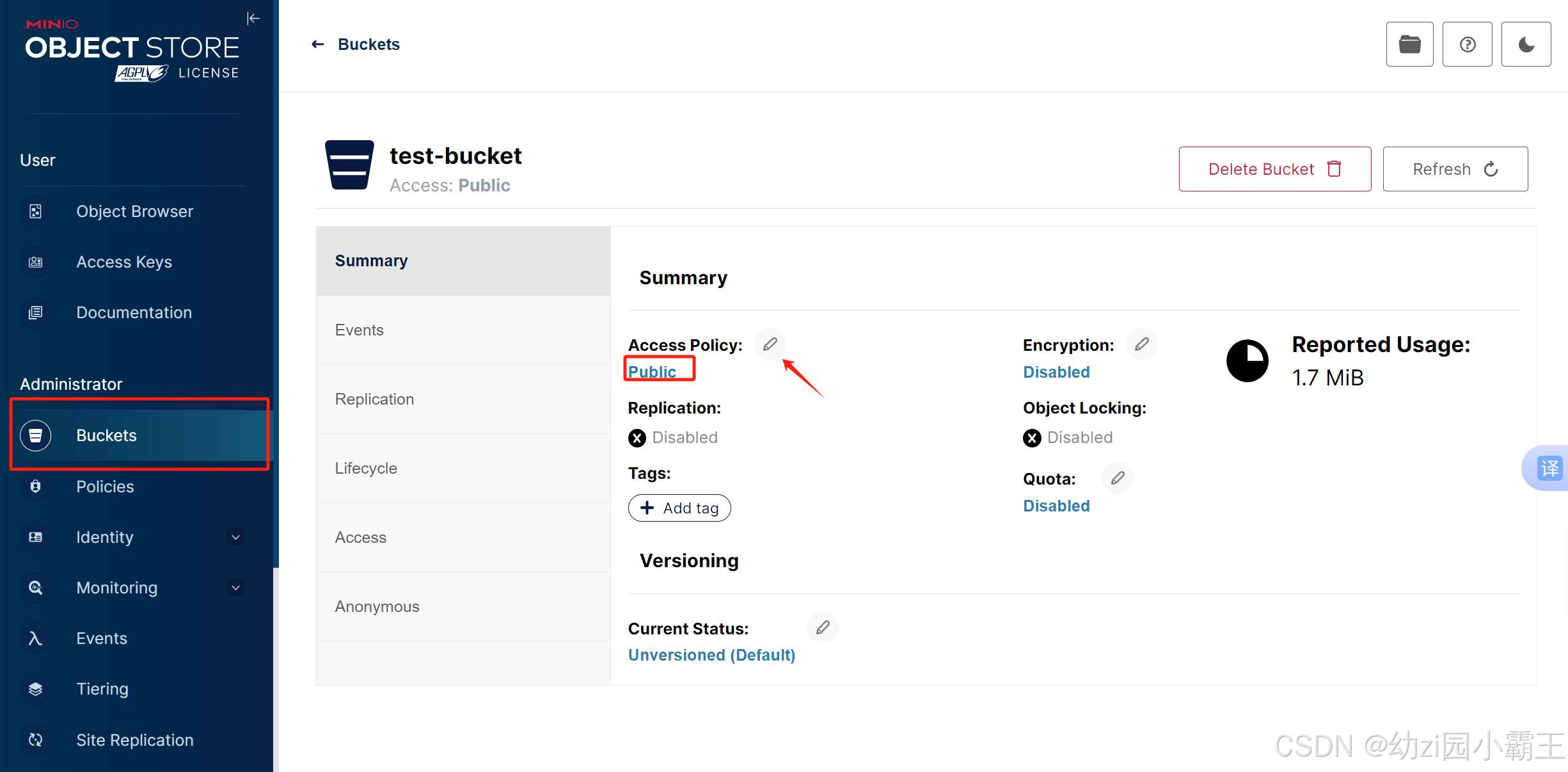
Task: Select the Anonymous tab
Action: [463, 607]
